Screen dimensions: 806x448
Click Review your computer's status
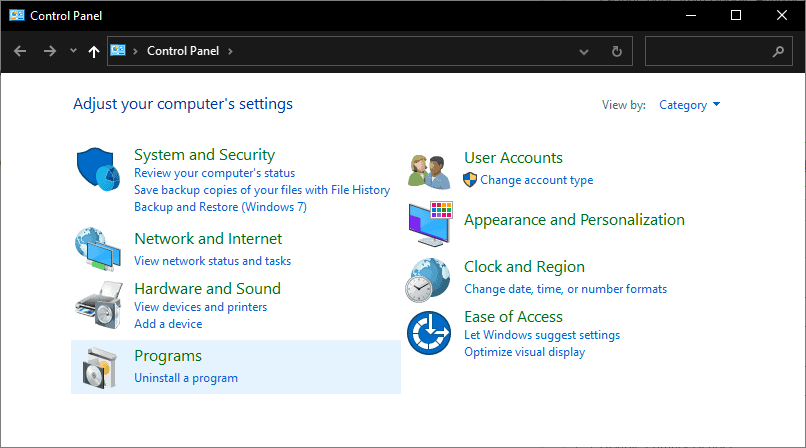coord(214,173)
